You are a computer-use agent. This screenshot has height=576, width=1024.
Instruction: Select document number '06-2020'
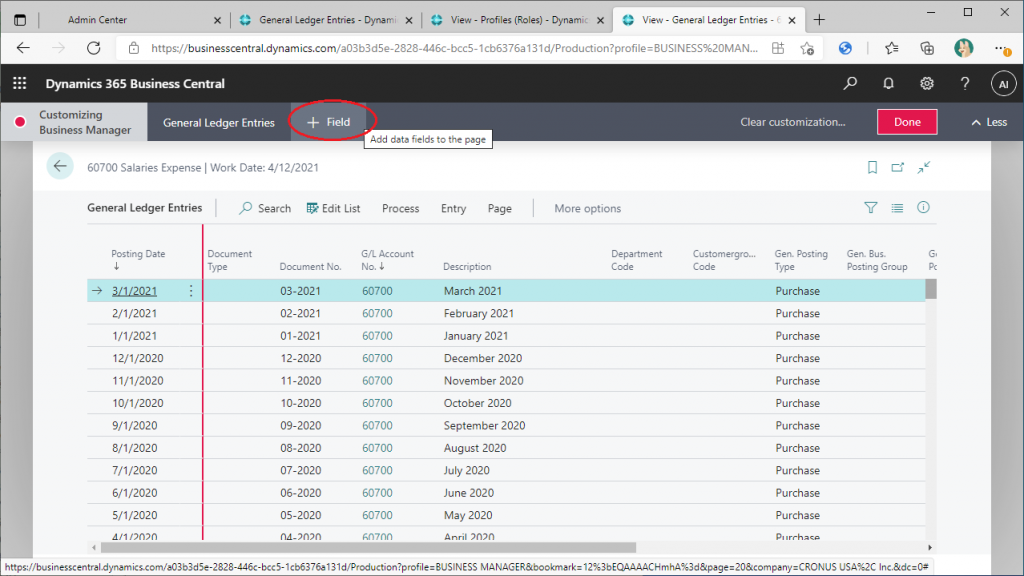tap(300, 492)
